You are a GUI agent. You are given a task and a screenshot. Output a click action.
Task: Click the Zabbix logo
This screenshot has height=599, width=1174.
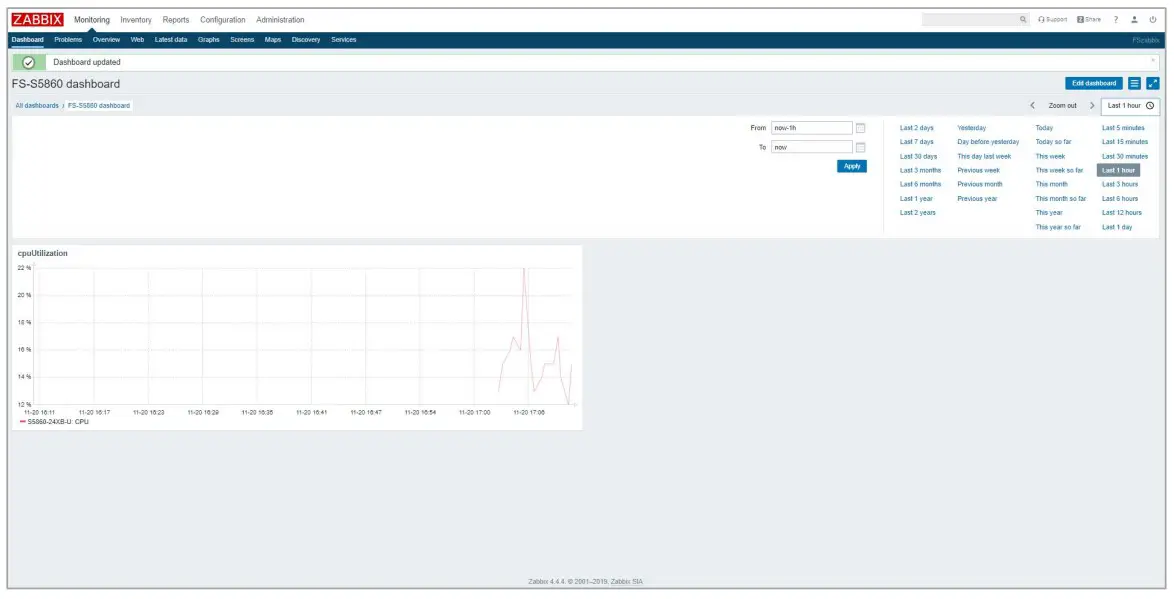tap(37, 19)
